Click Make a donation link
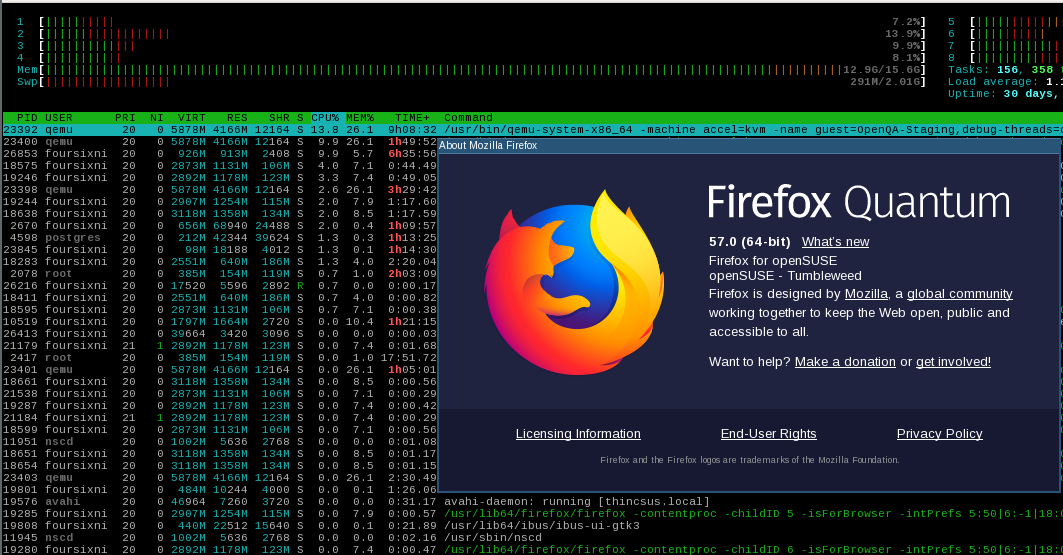This screenshot has width=1063, height=555. pos(845,362)
